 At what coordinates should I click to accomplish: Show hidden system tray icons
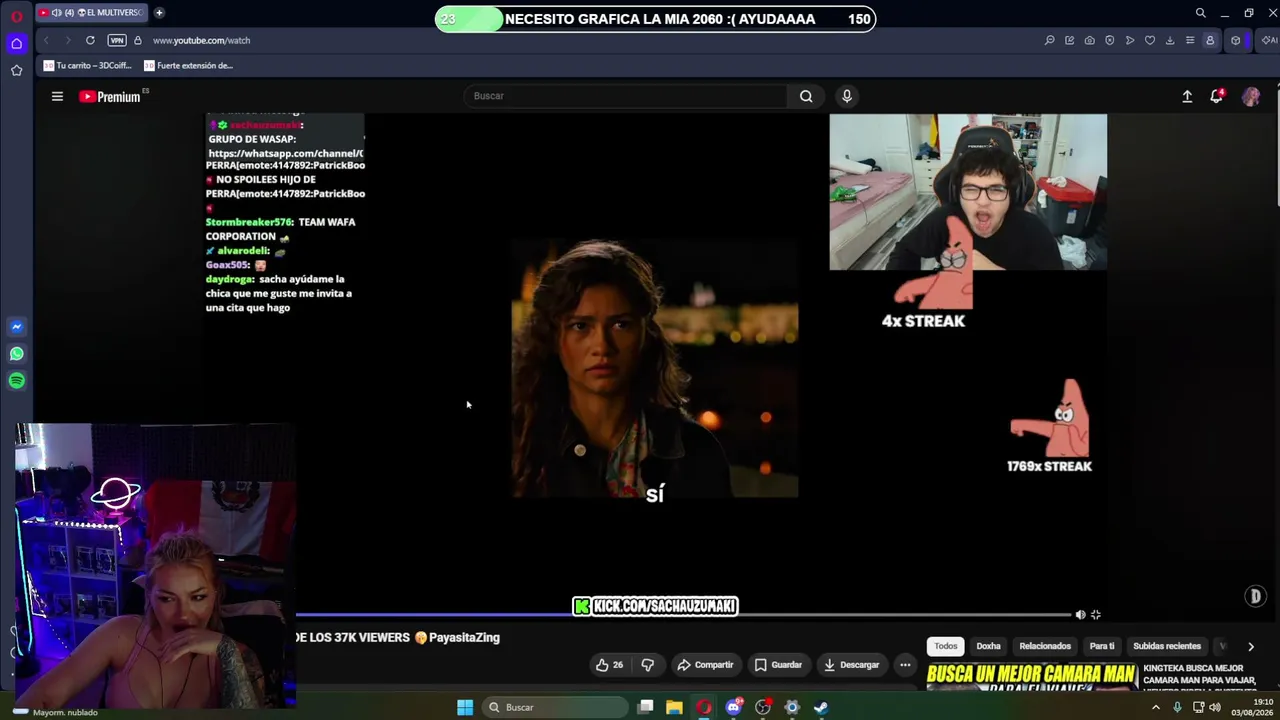[1156, 707]
